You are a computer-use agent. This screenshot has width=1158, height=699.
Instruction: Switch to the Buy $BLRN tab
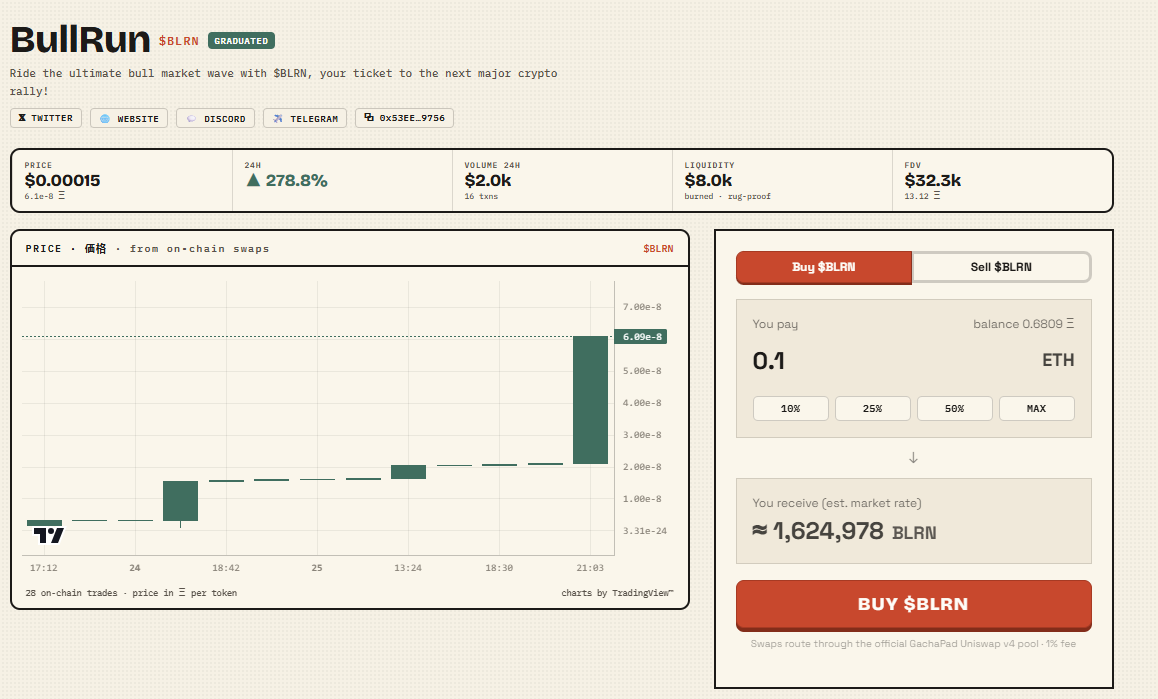point(823,267)
